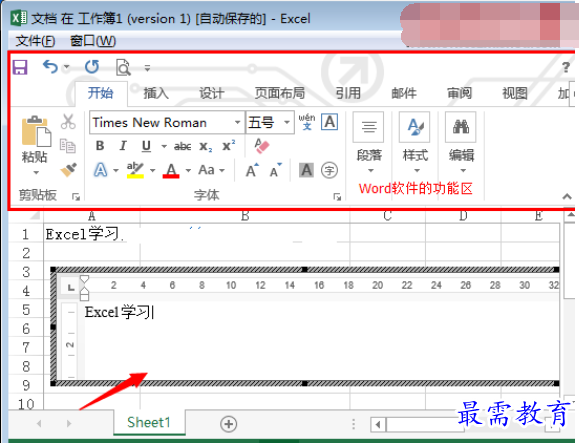Open Customize Quick Access Toolbar arrow
Viewport: 579px width, 445px height.
[x=147, y=68]
